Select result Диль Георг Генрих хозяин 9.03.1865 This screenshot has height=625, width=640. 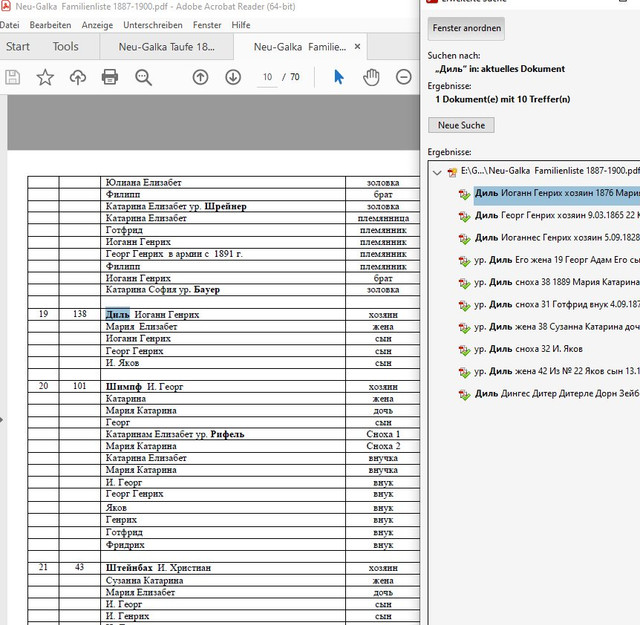pyautogui.click(x=557, y=215)
